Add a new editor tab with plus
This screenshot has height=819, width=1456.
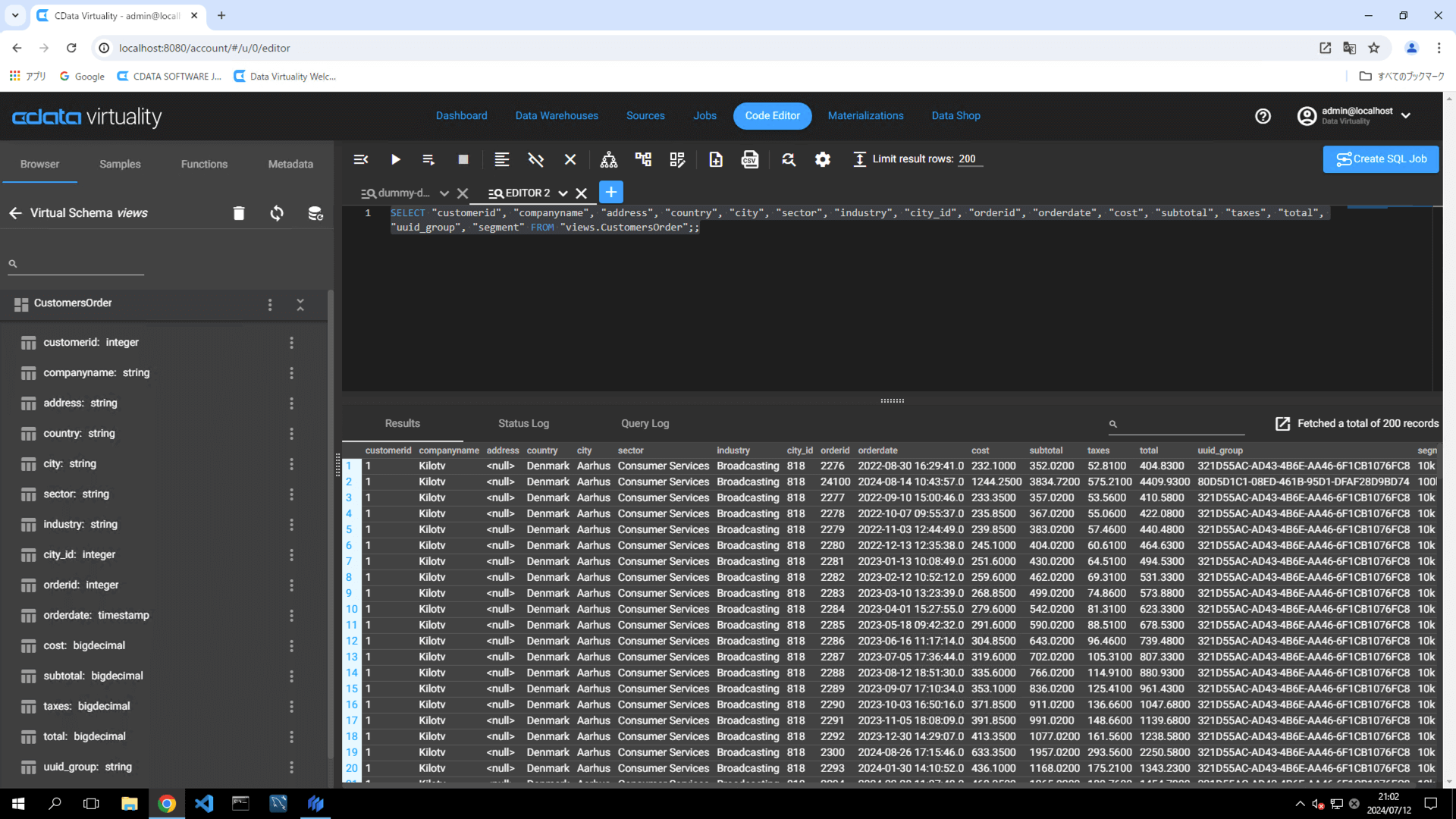(x=610, y=192)
